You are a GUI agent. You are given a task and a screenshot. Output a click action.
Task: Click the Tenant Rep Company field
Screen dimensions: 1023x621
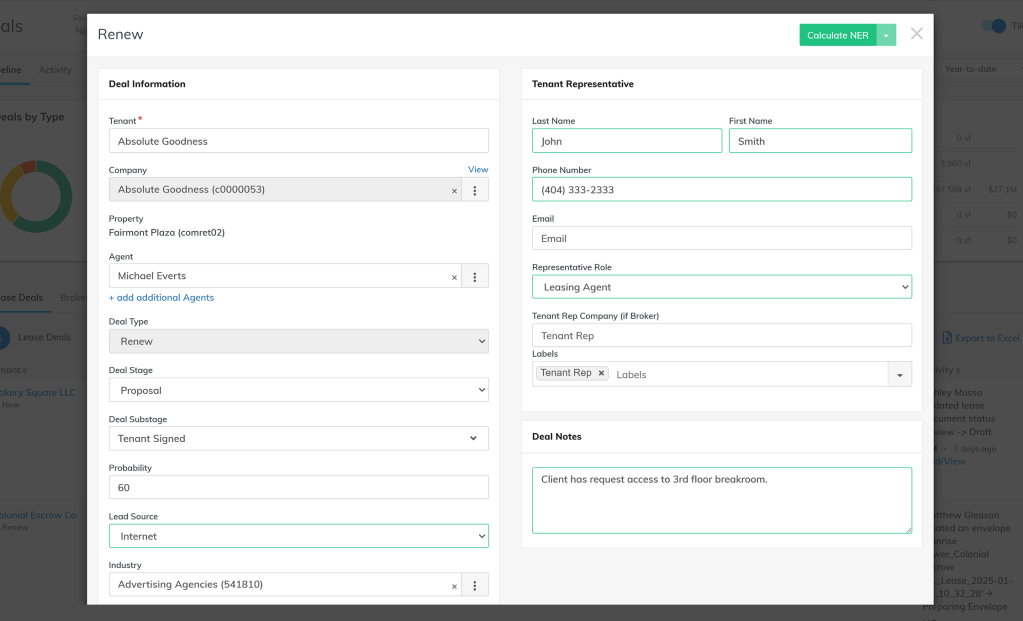(722, 335)
